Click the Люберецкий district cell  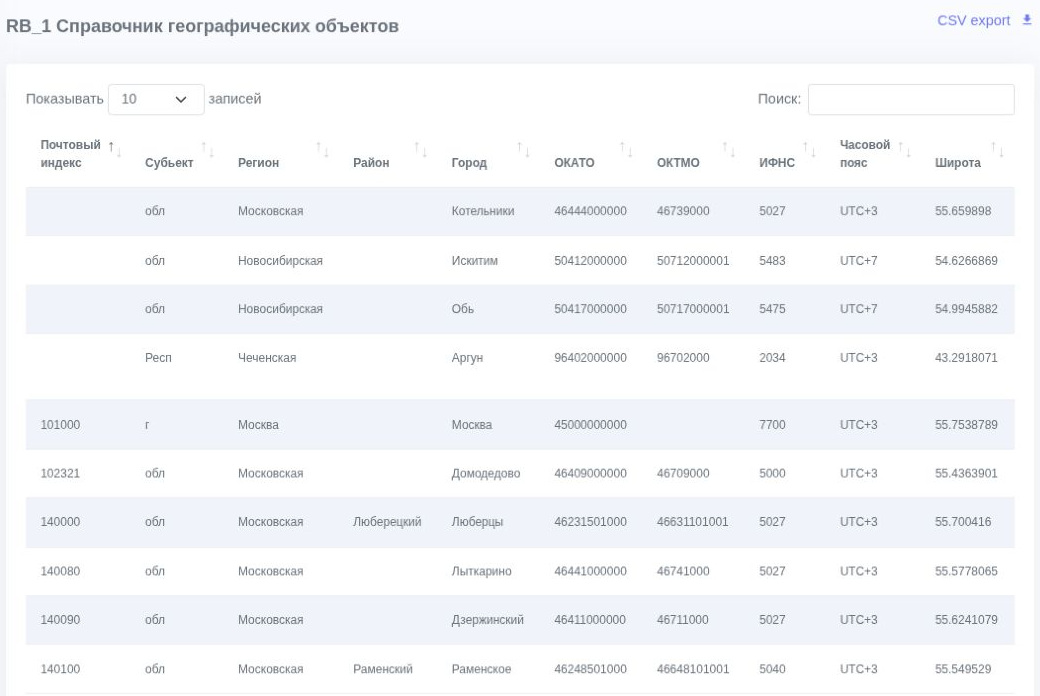pyautogui.click(x=387, y=522)
